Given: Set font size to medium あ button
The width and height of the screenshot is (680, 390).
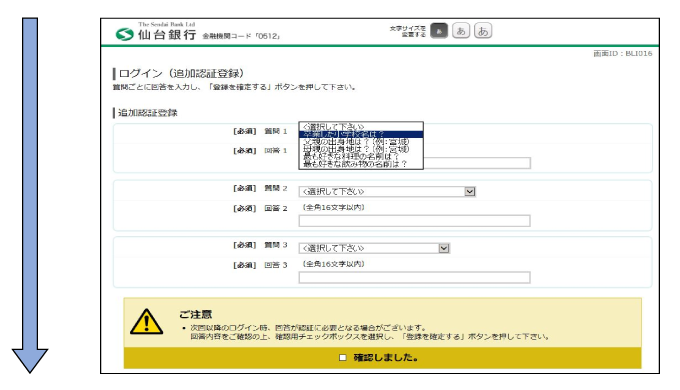Looking at the screenshot, I should [461, 31].
